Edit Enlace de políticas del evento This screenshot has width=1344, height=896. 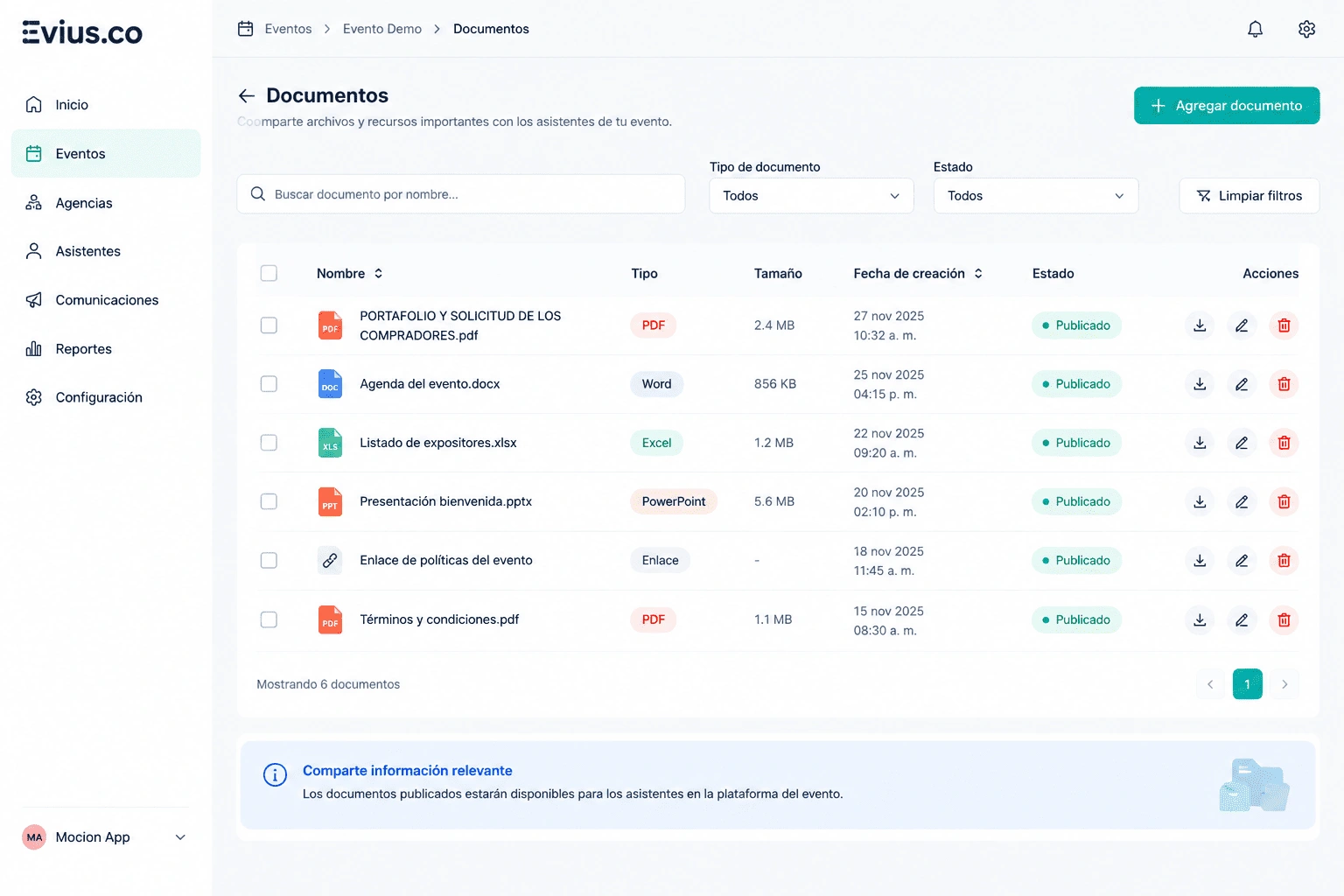[1242, 560]
